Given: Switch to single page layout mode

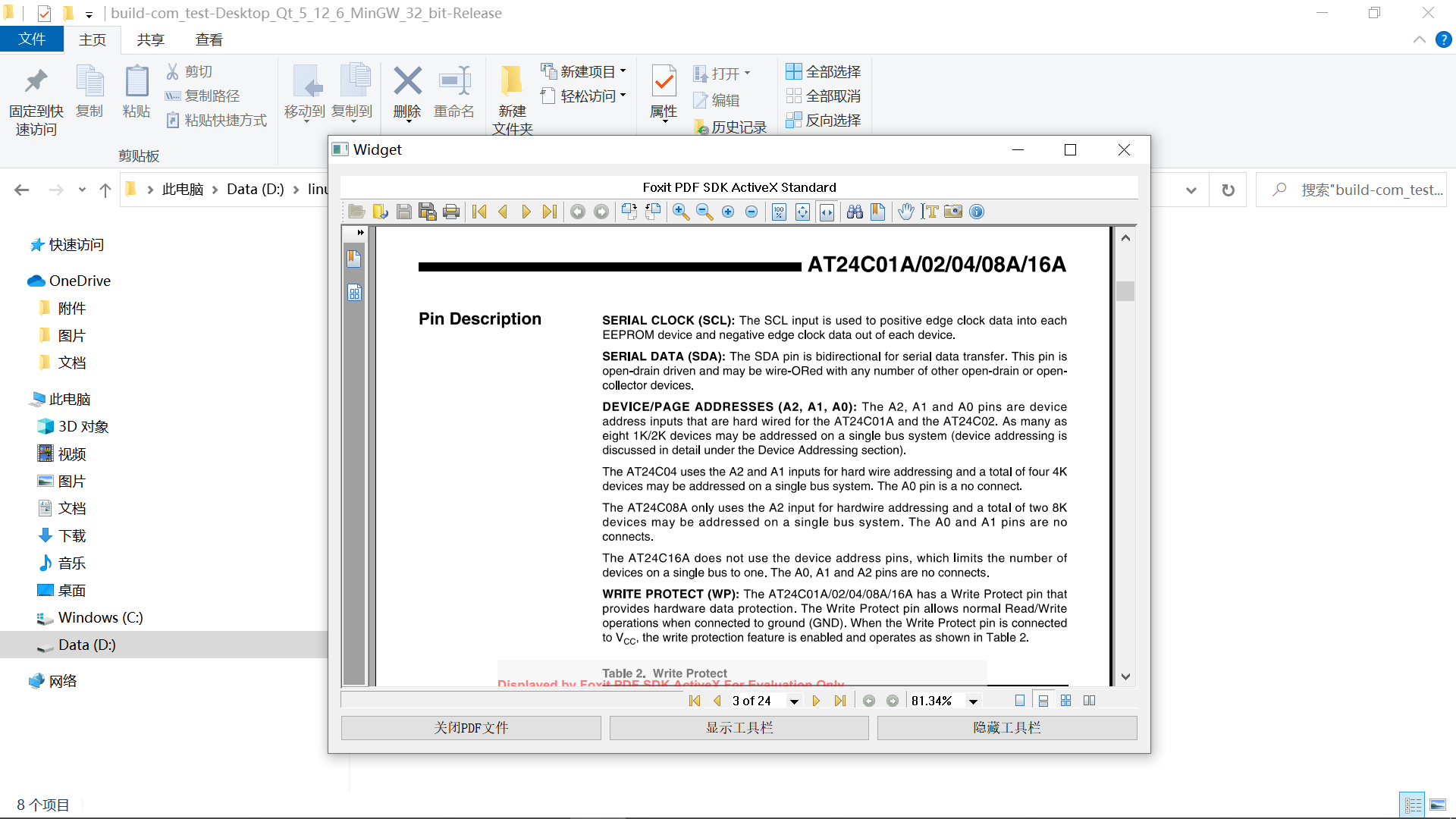Looking at the screenshot, I should [x=1020, y=701].
